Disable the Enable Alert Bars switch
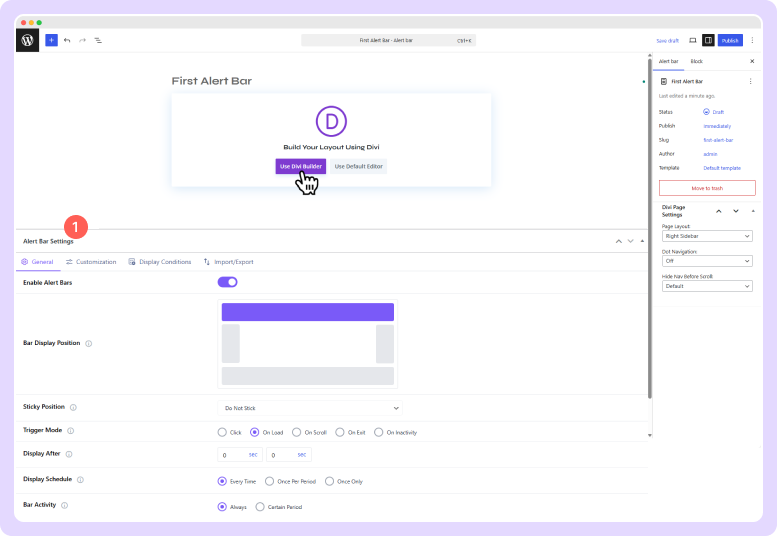The image size is (777, 536). pyautogui.click(x=227, y=282)
